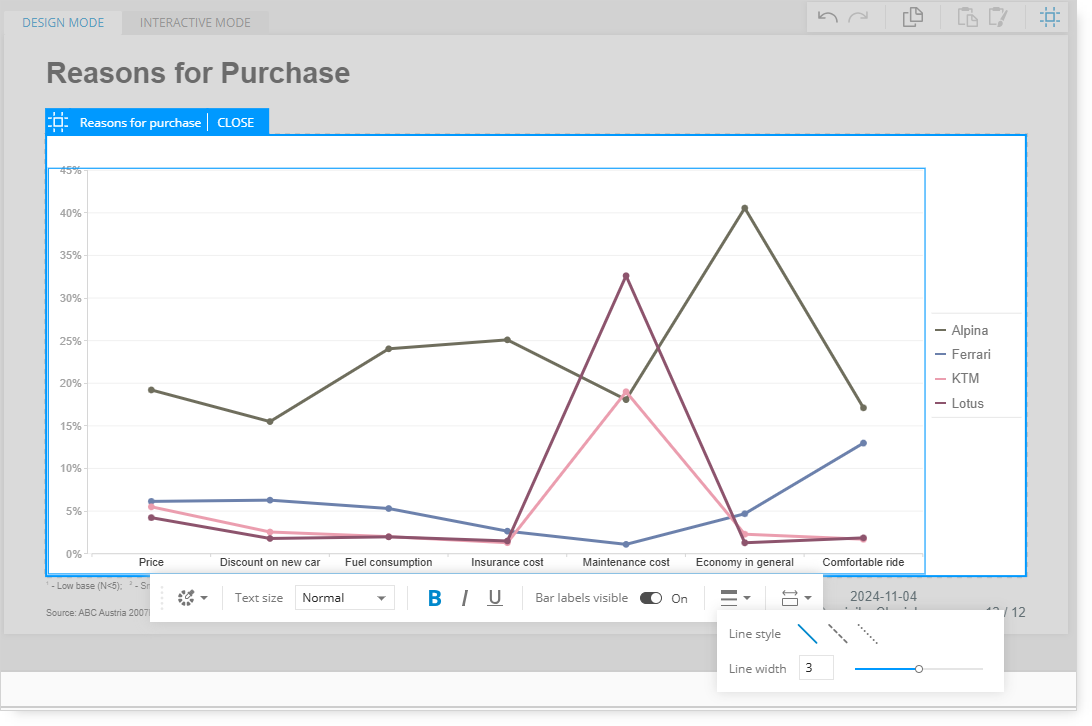Viewport: 1092px width, 726px height.
Task: Open the Text size dropdown
Action: click(345, 598)
